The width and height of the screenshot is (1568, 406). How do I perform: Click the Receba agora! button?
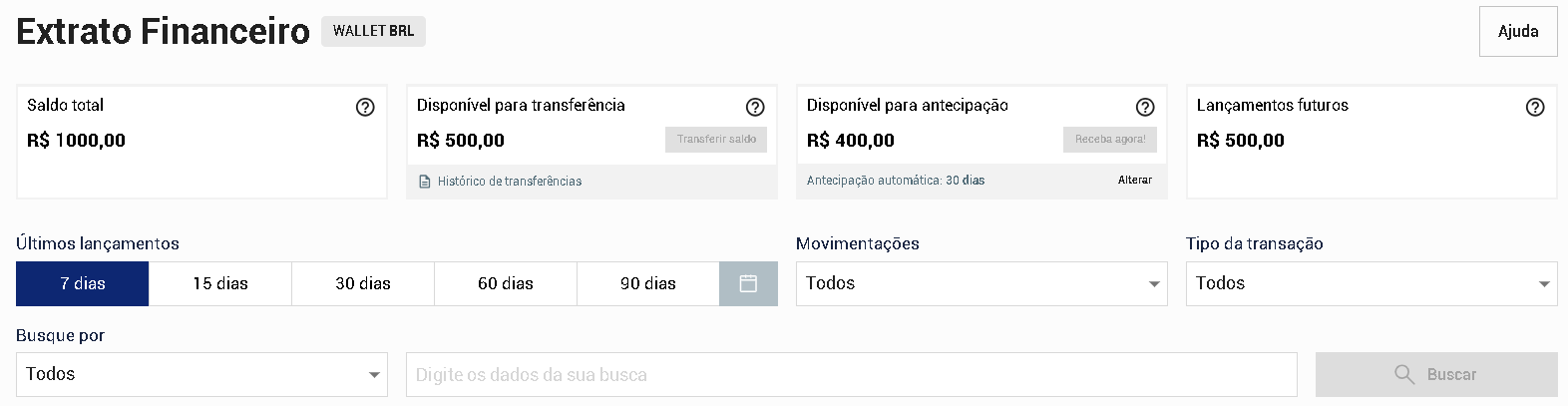[1110, 140]
